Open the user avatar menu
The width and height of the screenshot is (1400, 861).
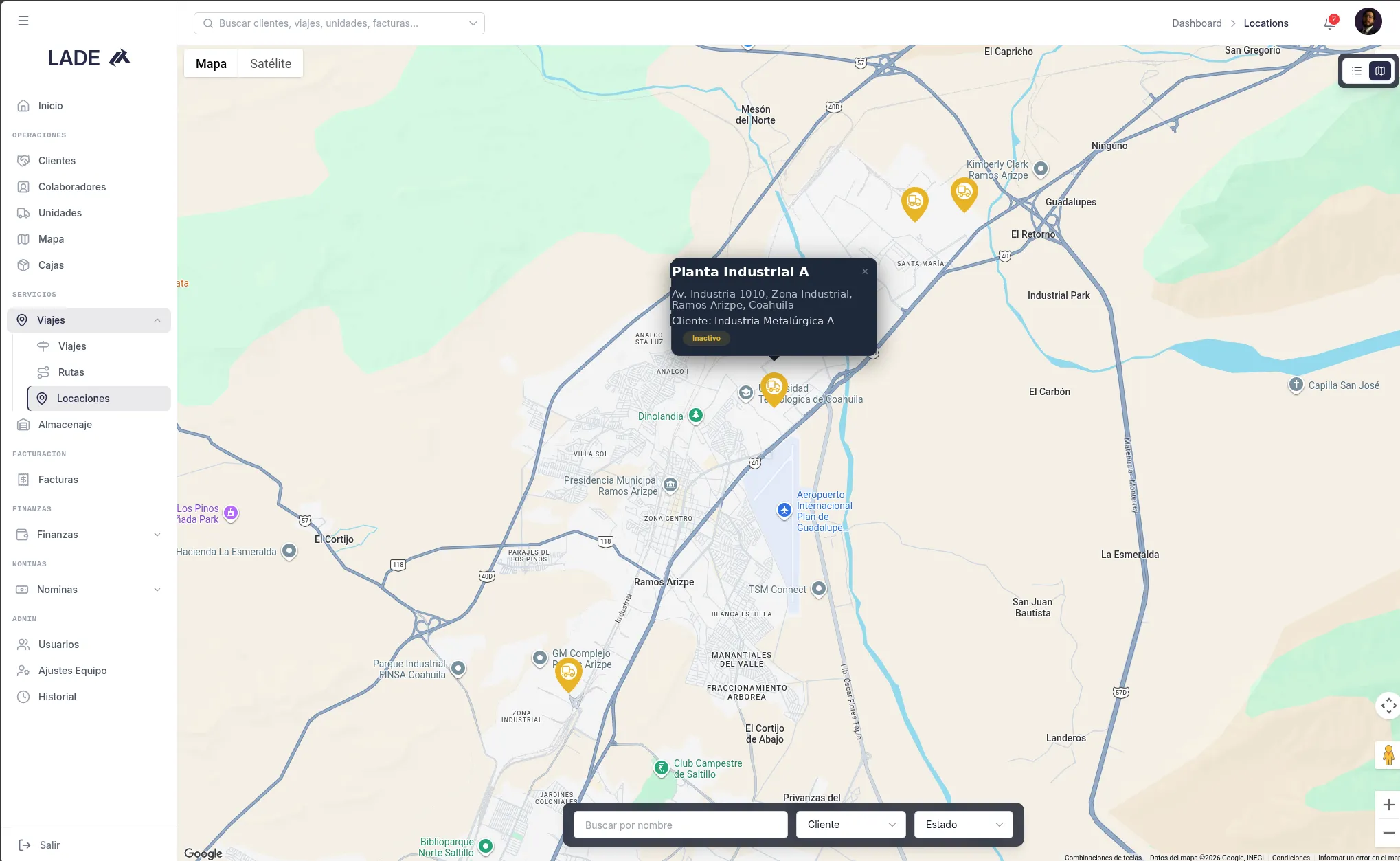pyautogui.click(x=1368, y=22)
